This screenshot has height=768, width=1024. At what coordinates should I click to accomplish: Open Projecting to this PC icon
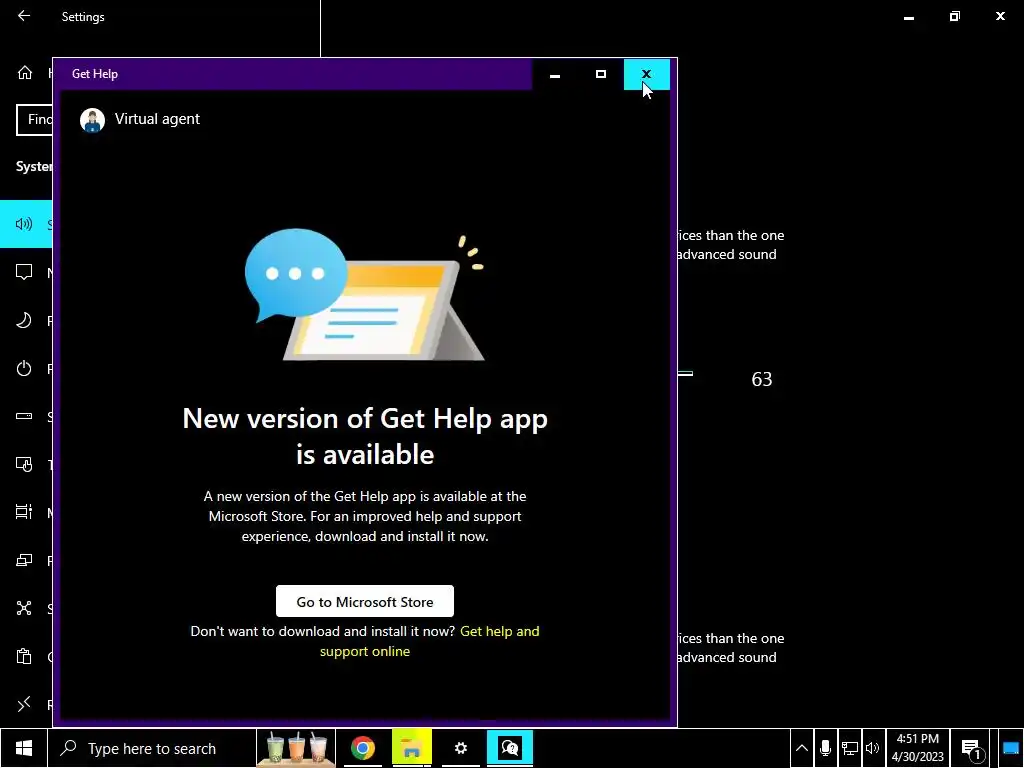[24, 560]
